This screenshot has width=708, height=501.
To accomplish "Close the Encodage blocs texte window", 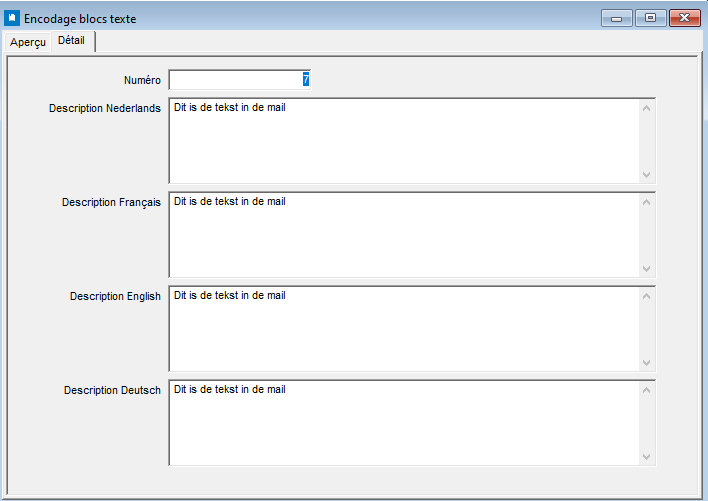I will pyautogui.click(x=685, y=19).
